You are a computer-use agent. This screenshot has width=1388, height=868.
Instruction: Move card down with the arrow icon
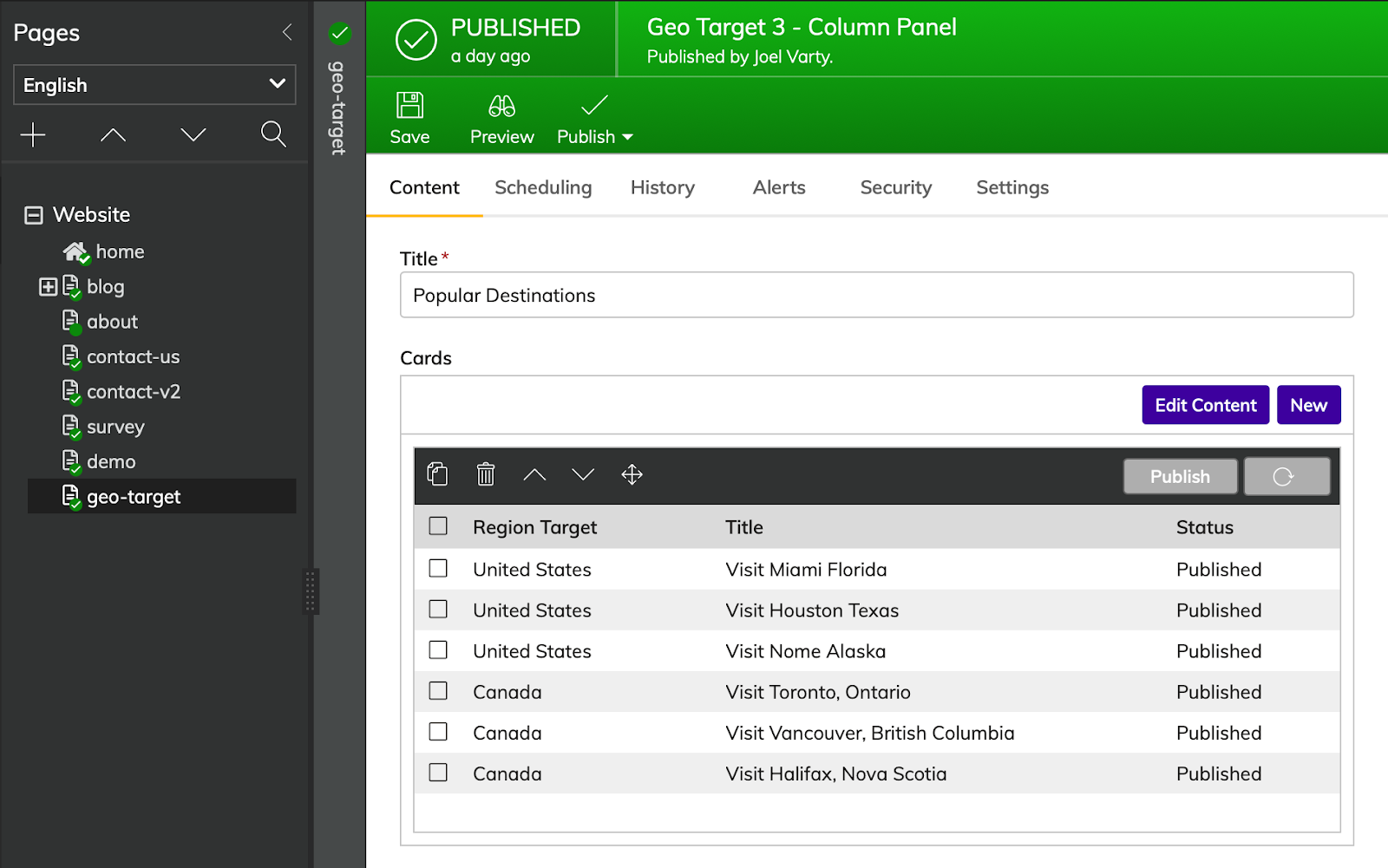tap(583, 474)
